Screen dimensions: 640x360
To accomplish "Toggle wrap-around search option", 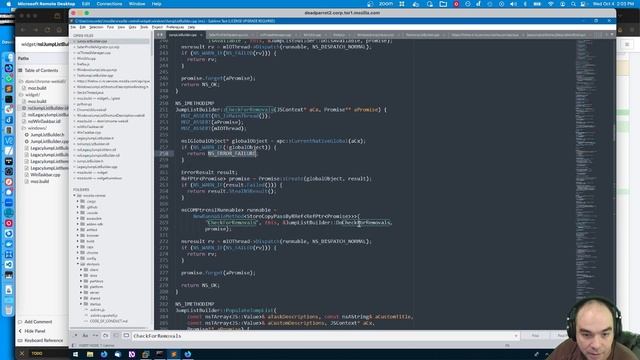I will 106,336.
